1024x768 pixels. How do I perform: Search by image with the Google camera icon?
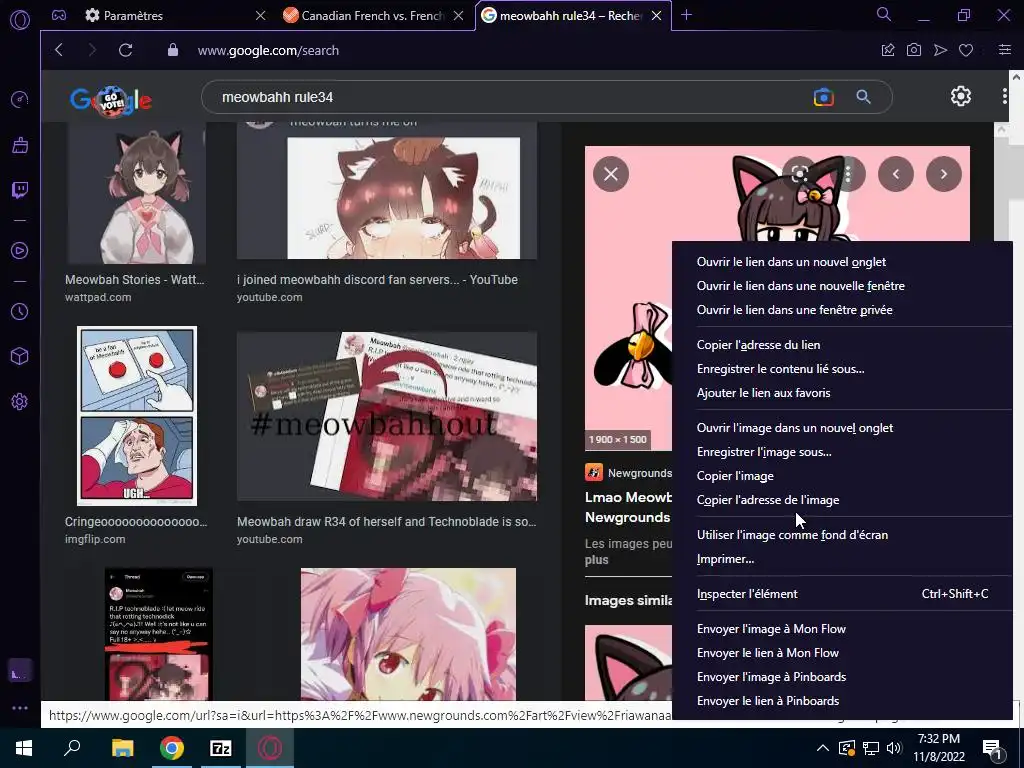824,97
